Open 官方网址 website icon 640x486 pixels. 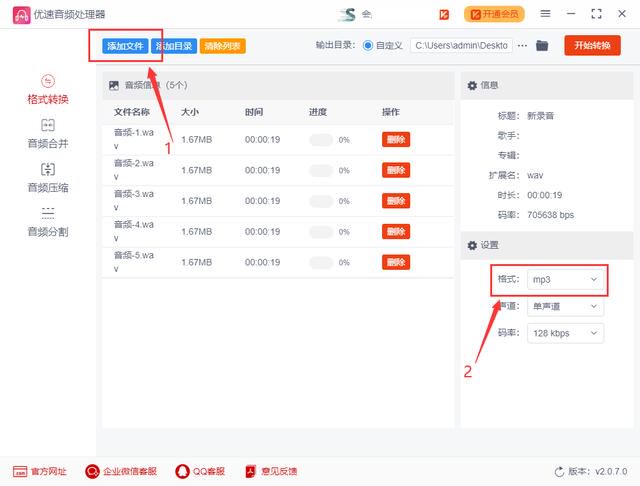pyautogui.click(x=20, y=472)
